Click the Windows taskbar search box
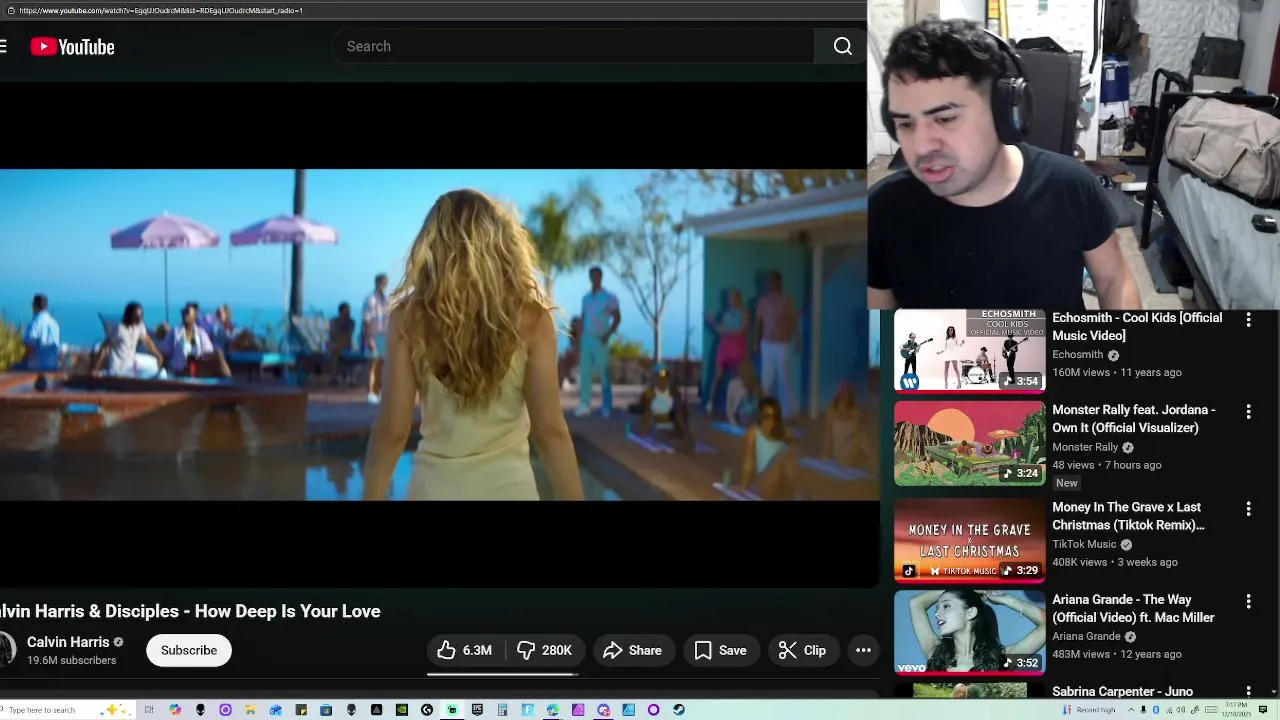This screenshot has width=1280, height=720. pyautogui.click(x=66, y=710)
